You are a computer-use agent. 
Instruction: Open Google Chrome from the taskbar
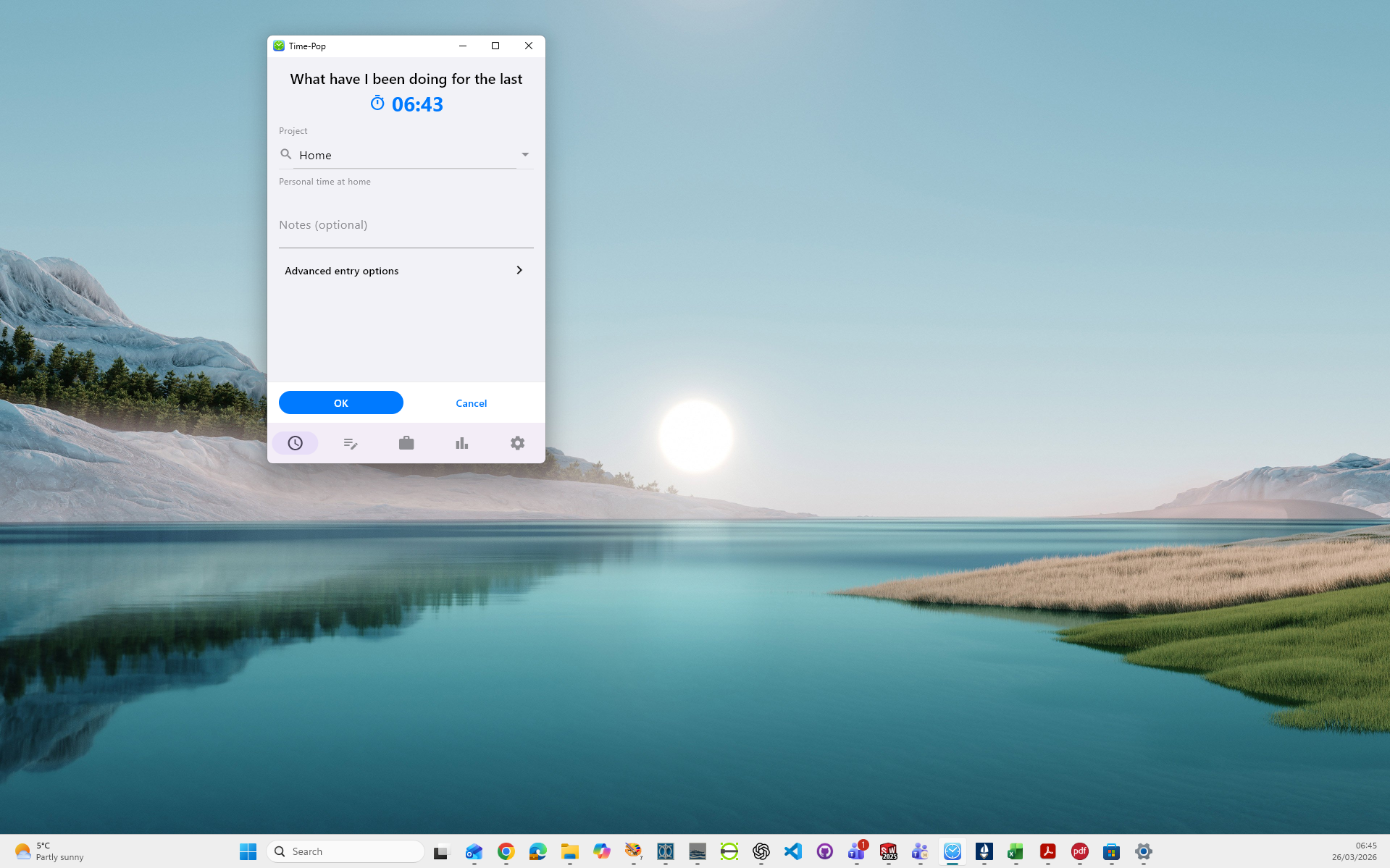click(506, 851)
